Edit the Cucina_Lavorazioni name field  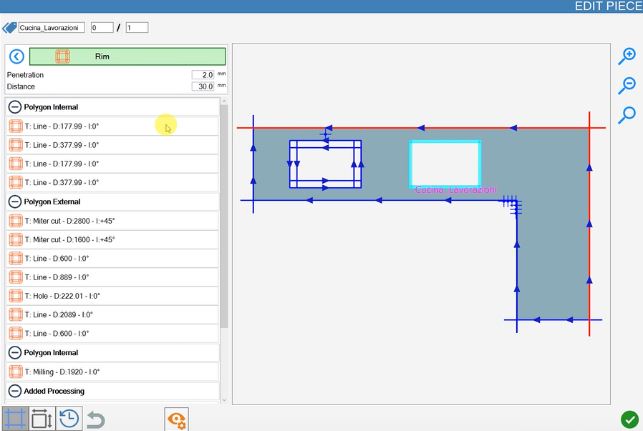tap(51, 27)
